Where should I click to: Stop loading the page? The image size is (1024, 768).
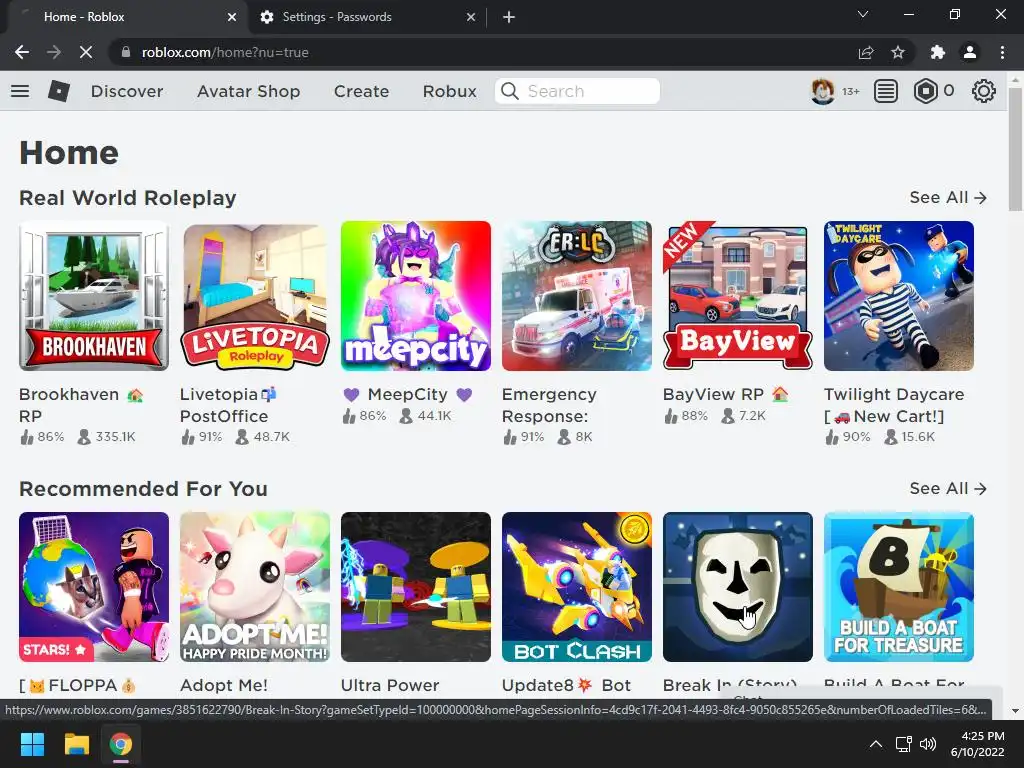86,52
